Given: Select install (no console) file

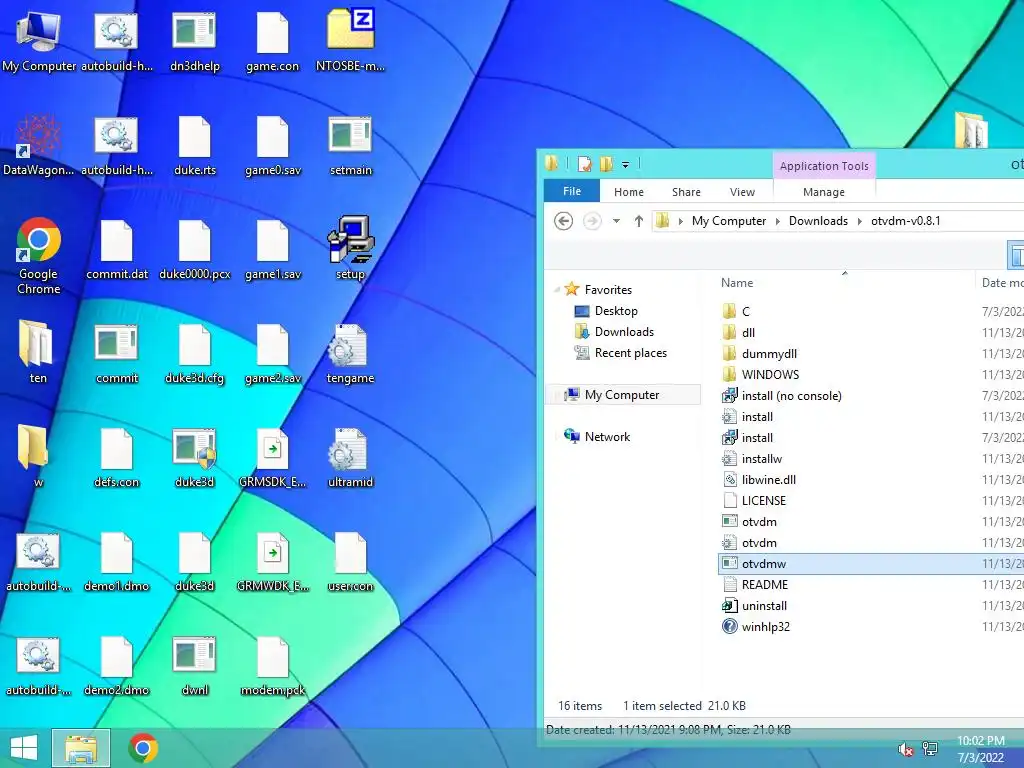Looking at the screenshot, I should pos(782,395).
